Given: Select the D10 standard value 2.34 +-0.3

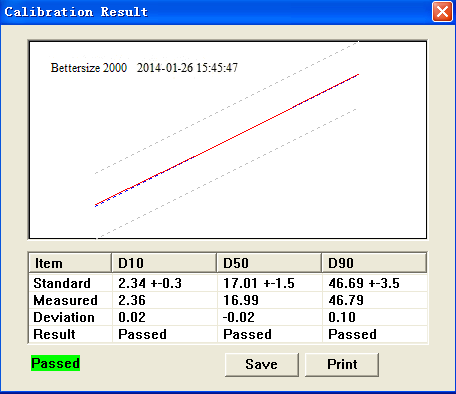Looking at the screenshot, I should coord(150,283).
